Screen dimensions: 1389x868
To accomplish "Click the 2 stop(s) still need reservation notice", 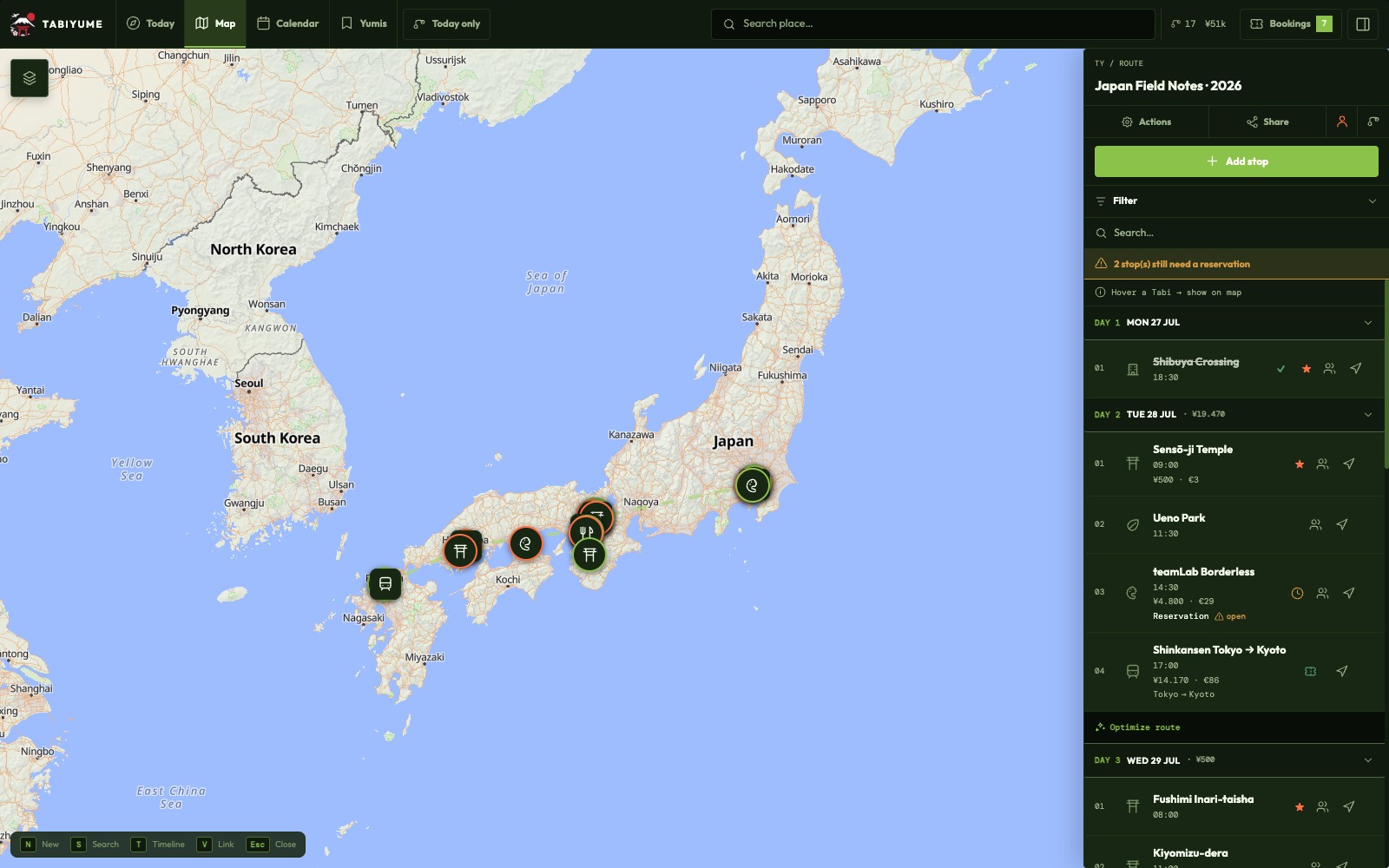I will 1236,264.
